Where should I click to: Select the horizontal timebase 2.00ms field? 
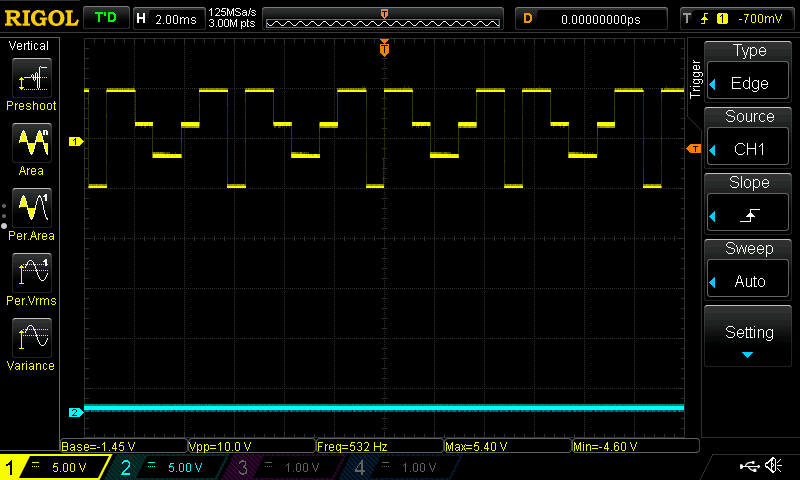point(169,19)
